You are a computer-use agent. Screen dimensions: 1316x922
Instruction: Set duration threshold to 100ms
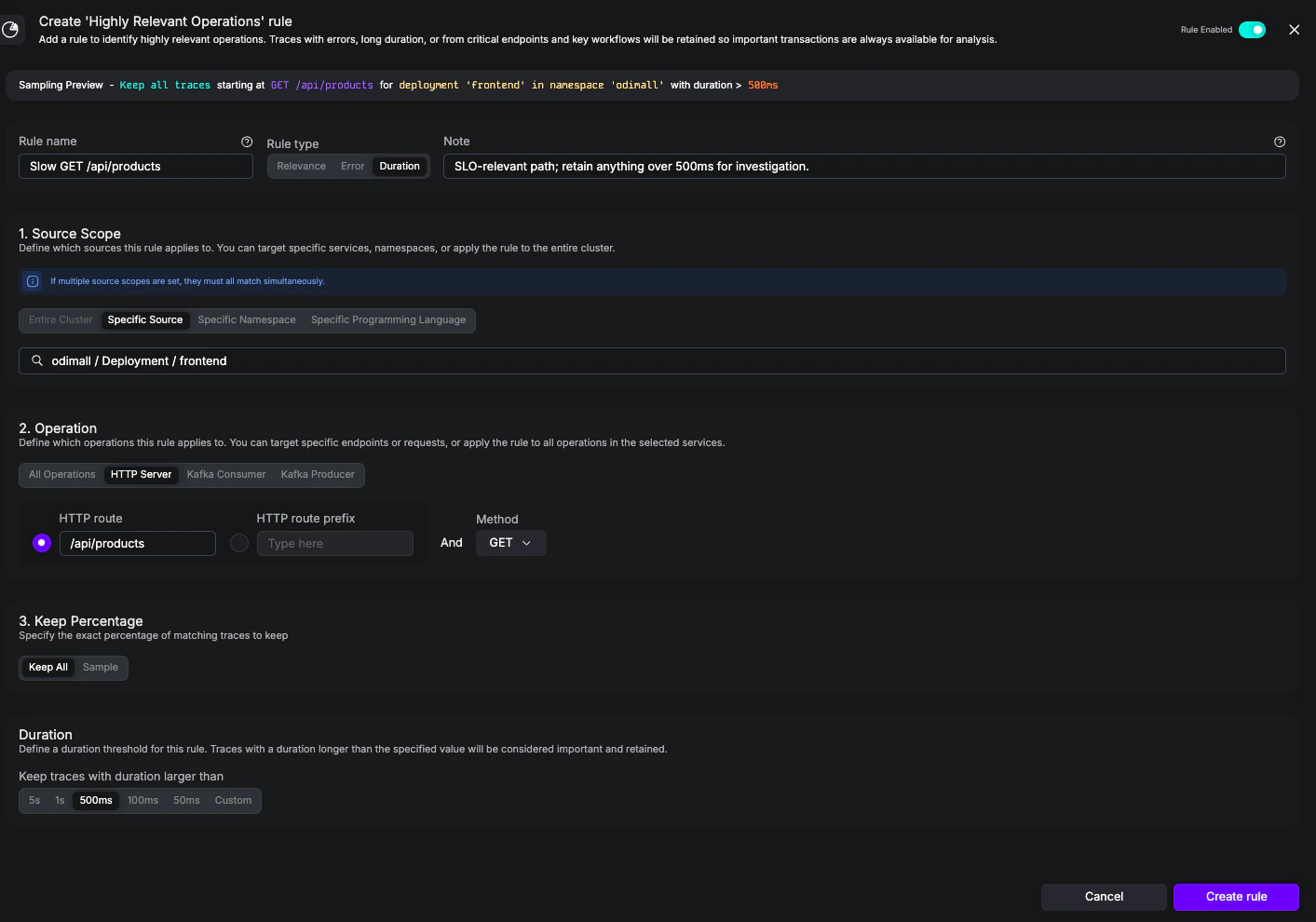(x=142, y=801)
